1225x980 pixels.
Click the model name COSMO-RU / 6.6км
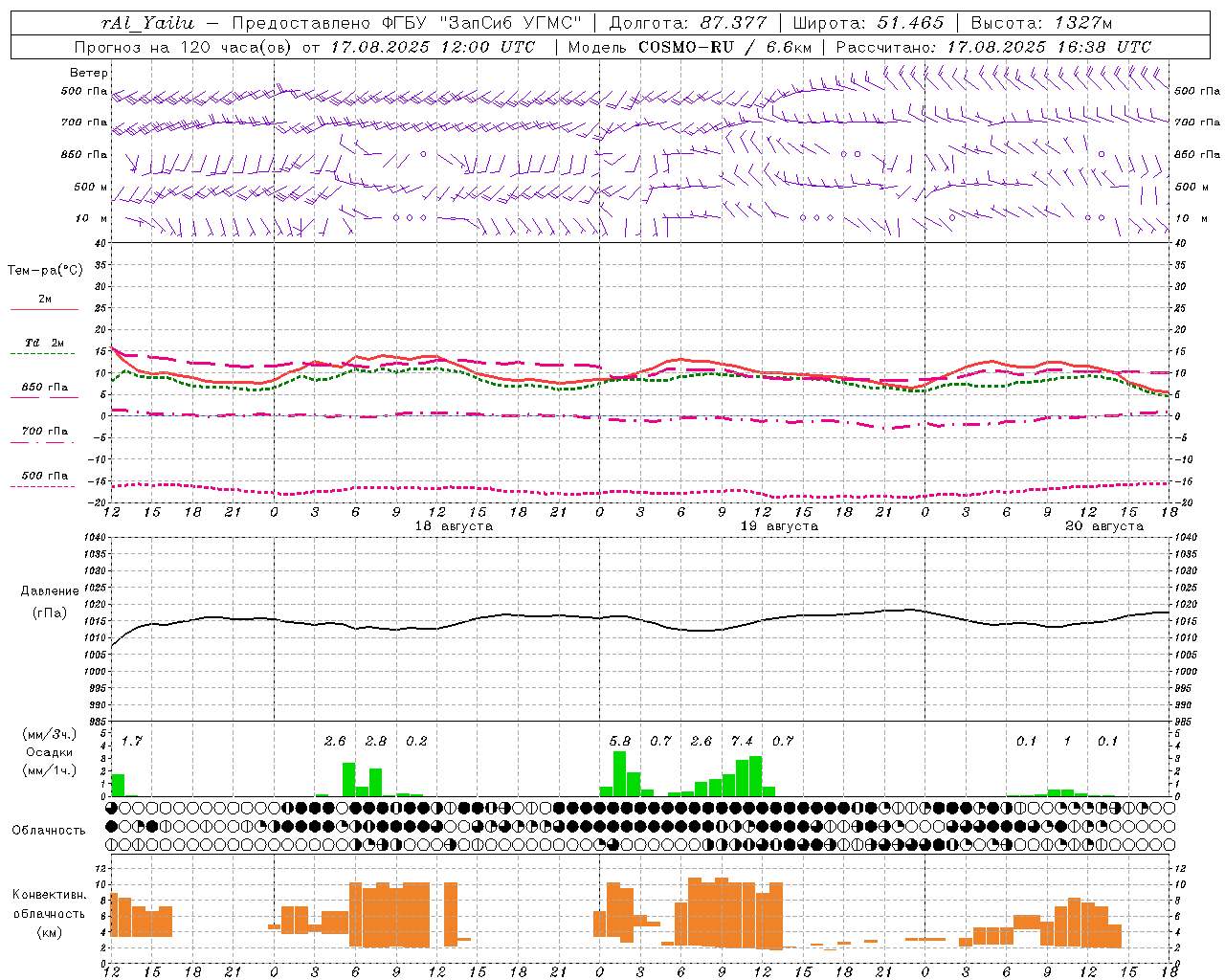pos(725,47)
